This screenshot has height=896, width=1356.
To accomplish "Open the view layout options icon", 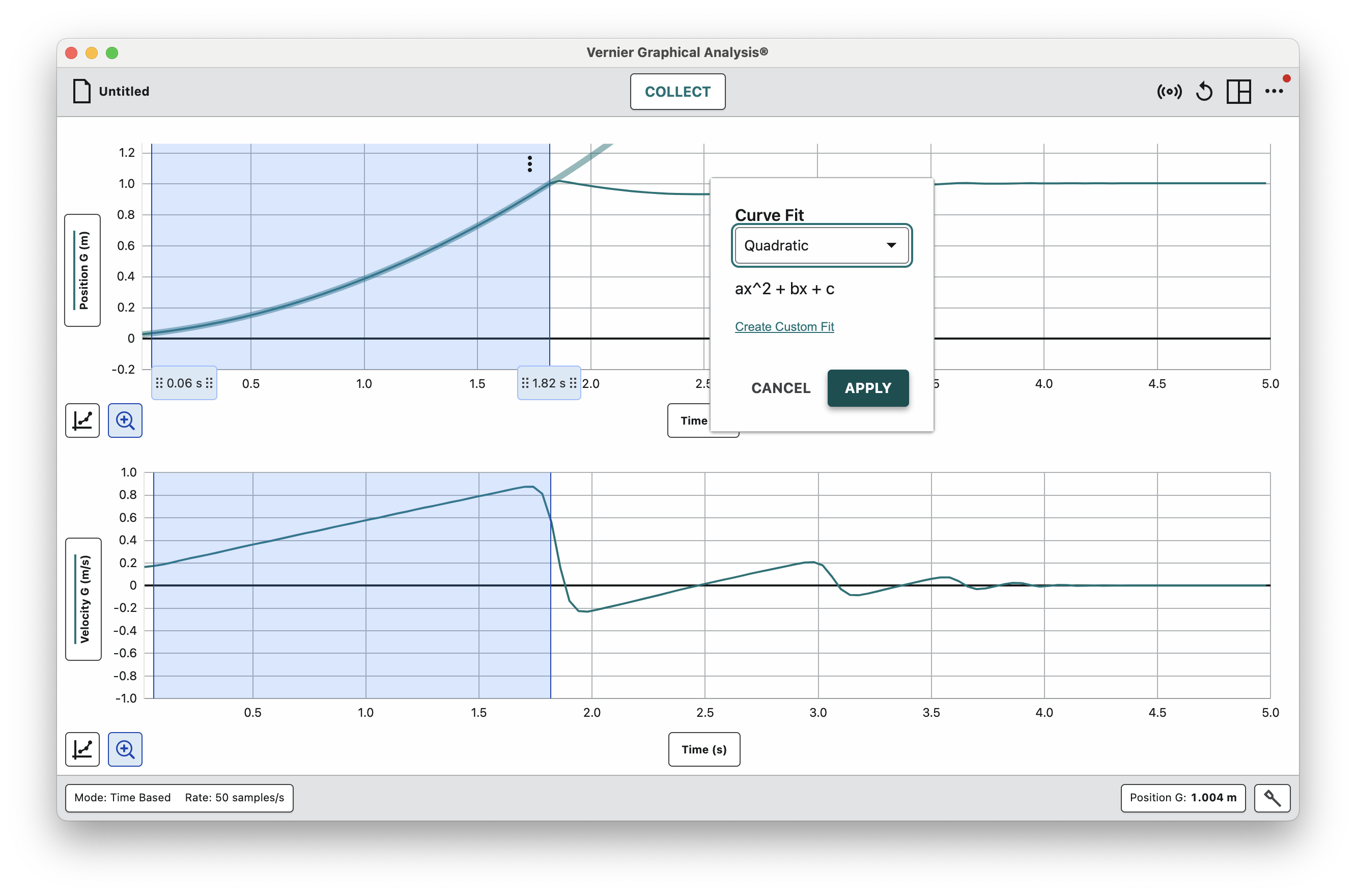I will click(x=1238, y=92).
